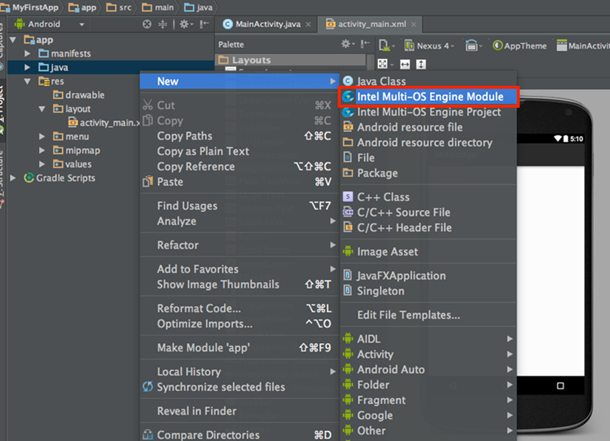Expand the values folder
Image resolution: width=610 pixels, height=441 pixels.
(x=42, y=164)
